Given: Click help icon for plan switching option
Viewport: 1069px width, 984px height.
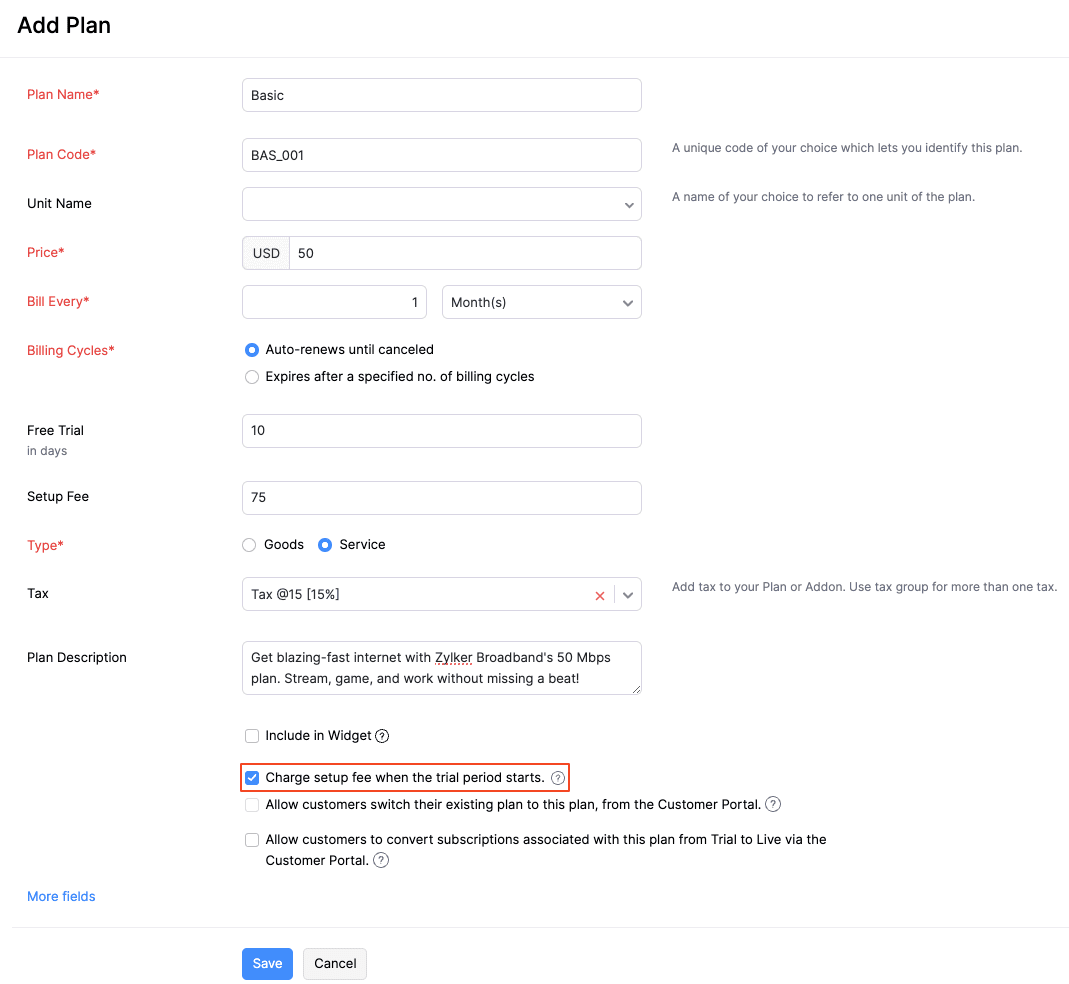Looking at the screenshot, I should [x=772, y=804].
